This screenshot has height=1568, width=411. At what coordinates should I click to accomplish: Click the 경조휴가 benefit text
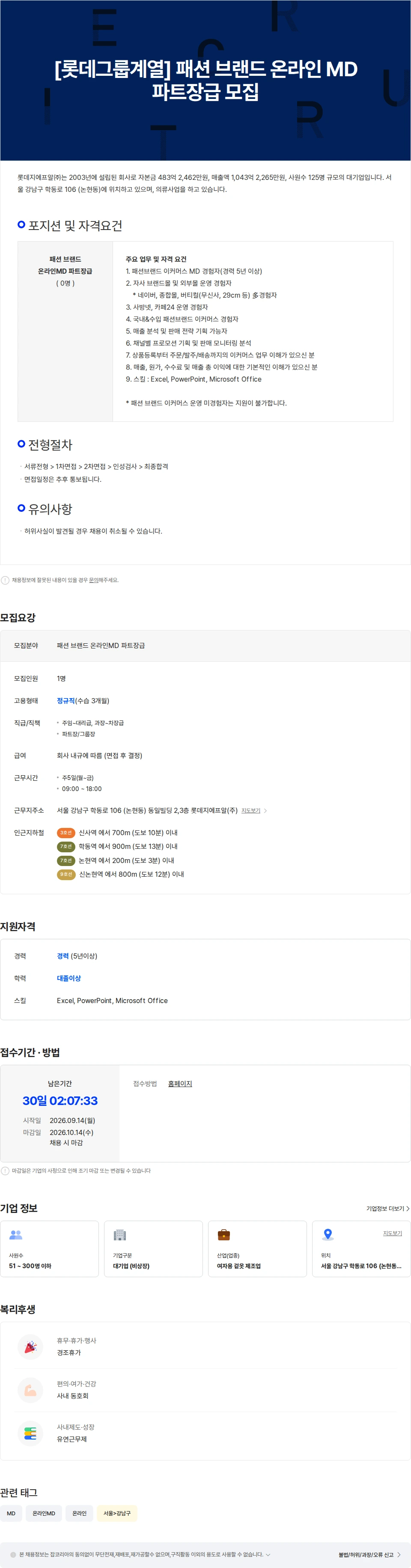pyautogui.click(x=69, y=1353)
